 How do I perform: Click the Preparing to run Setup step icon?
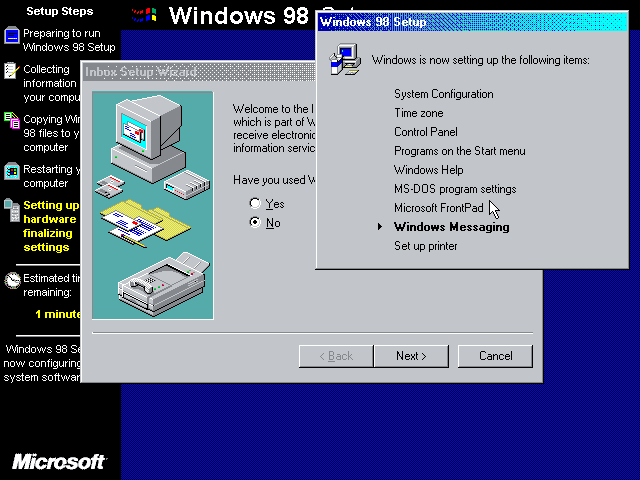[12, 36]
